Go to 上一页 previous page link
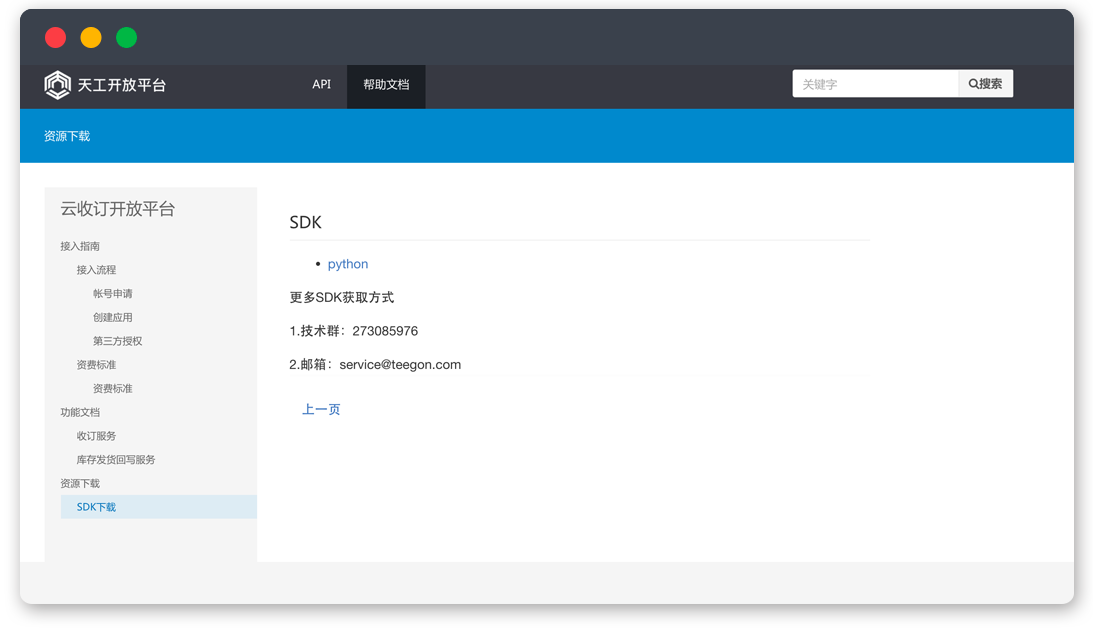 321,409
